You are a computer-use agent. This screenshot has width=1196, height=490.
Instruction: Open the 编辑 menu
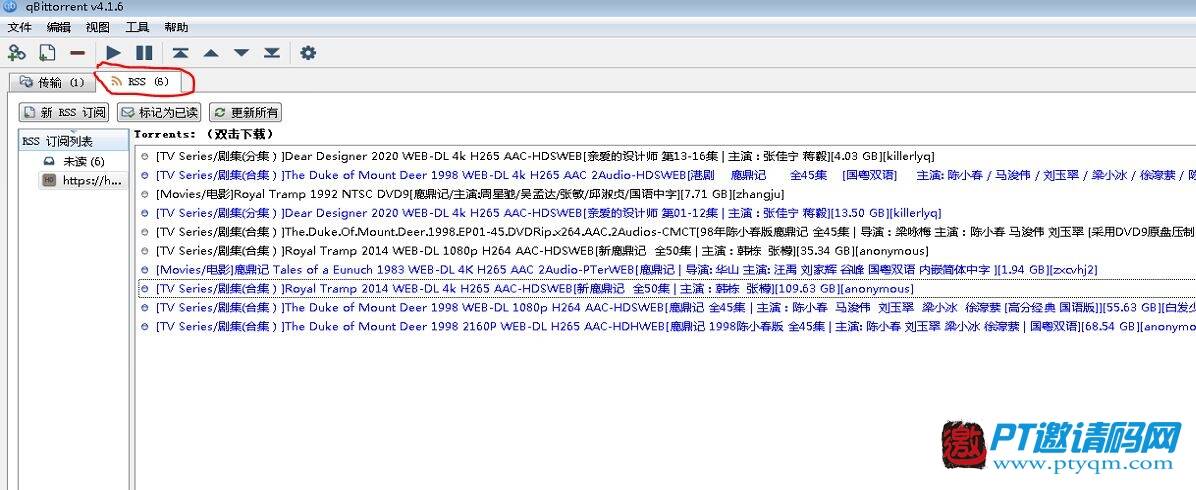59,27
